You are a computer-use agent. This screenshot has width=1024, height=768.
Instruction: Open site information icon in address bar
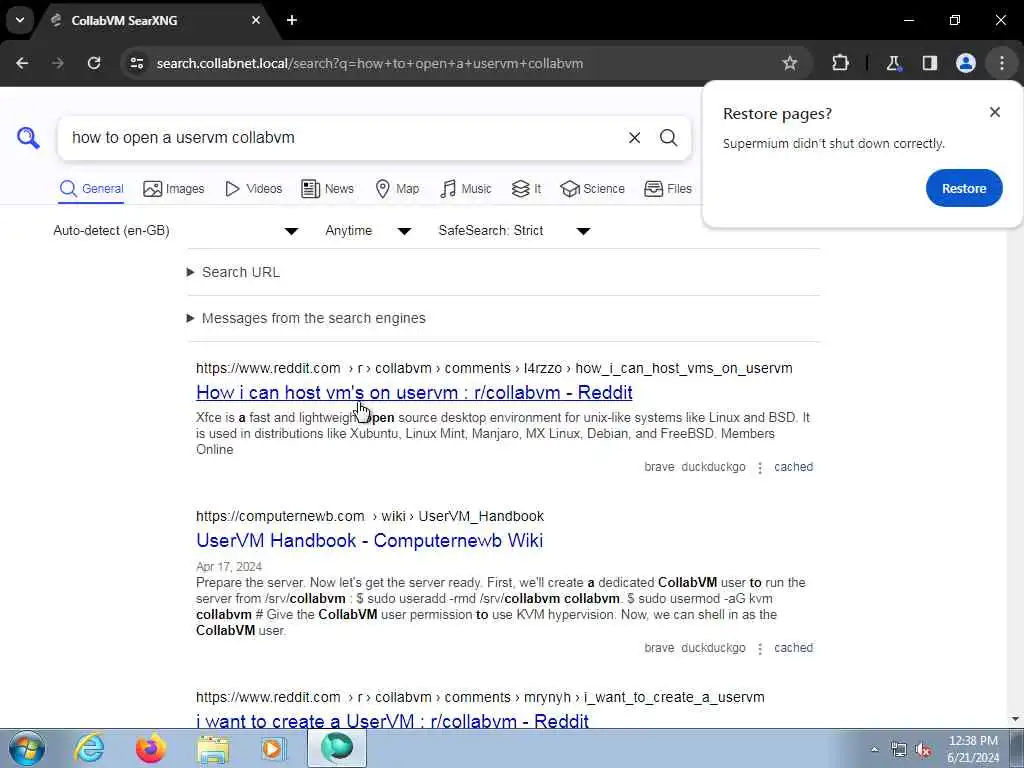click(136, 63)
